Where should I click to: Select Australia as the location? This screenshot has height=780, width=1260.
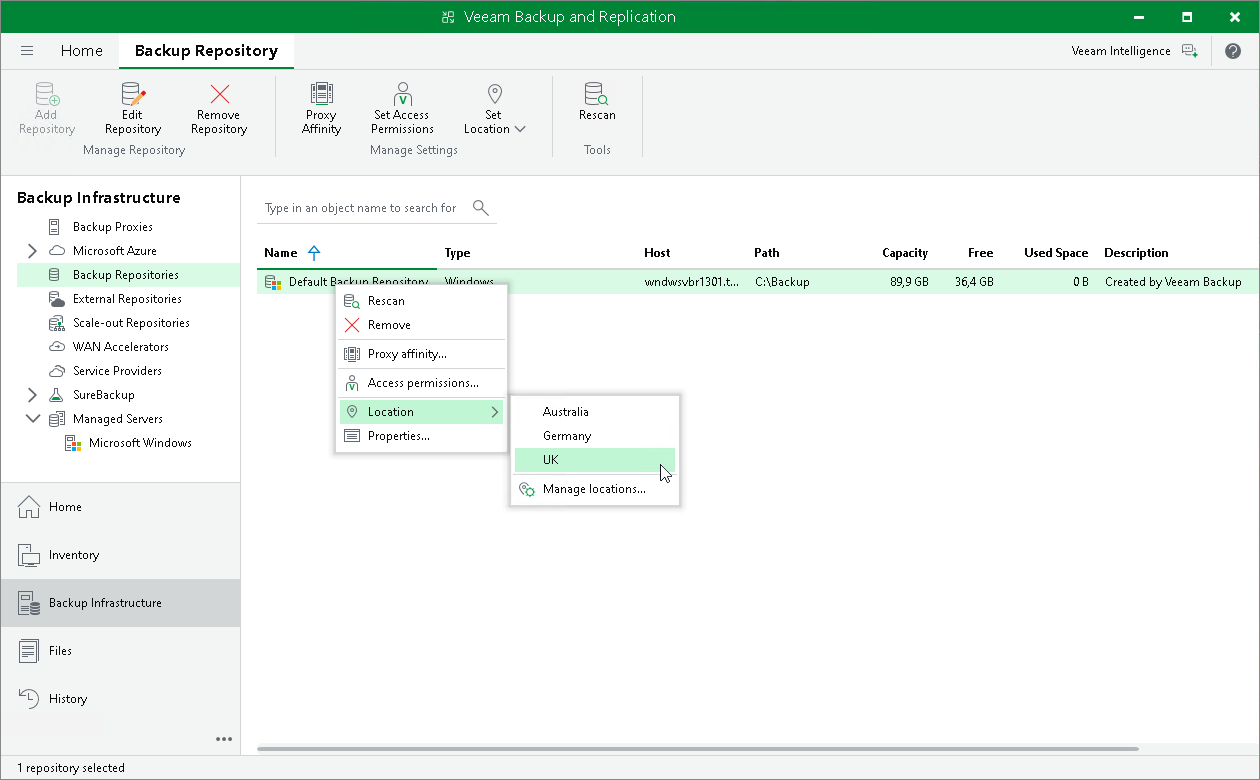click(x=595, y=412)
